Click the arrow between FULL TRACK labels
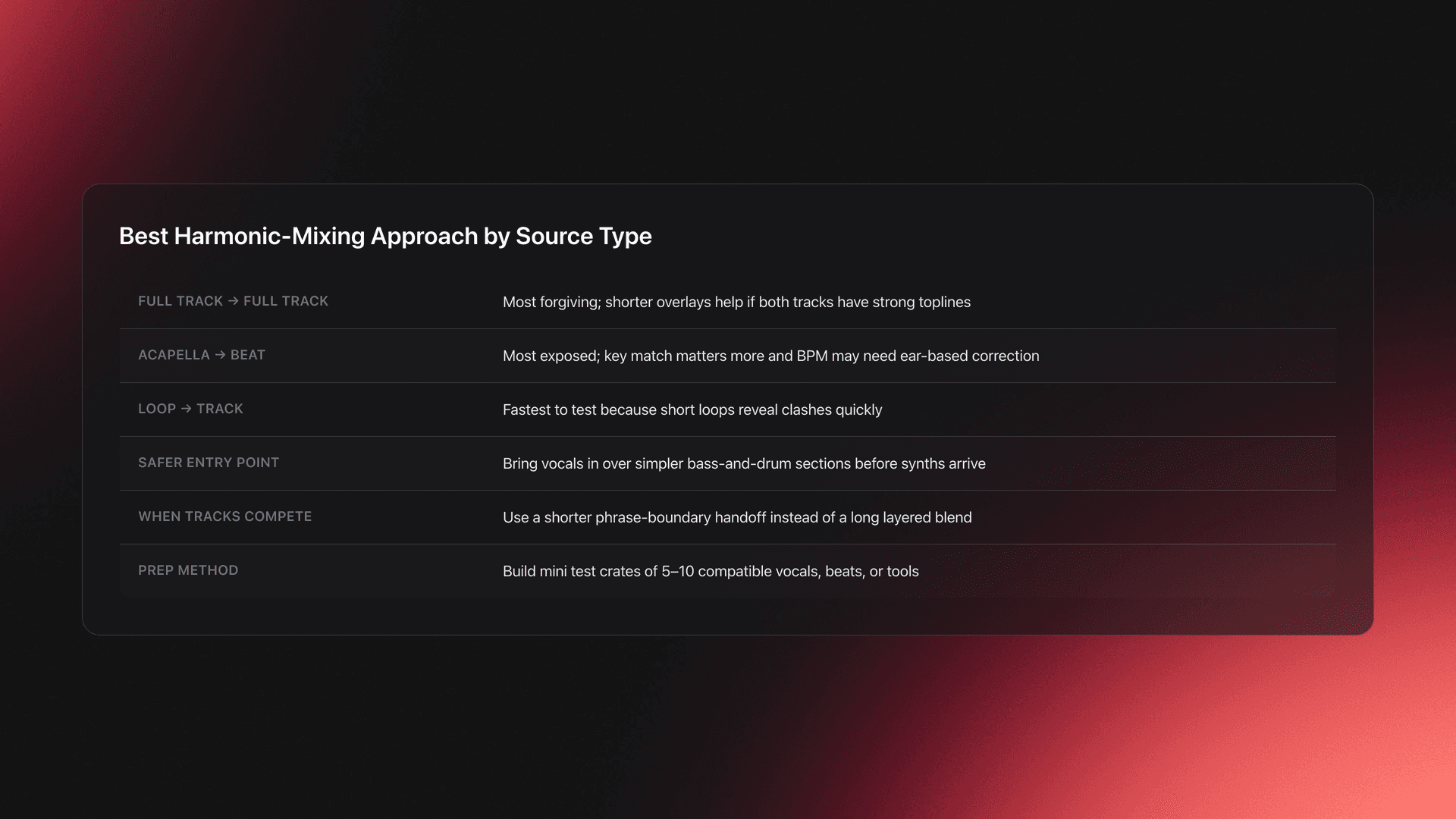The image size is (1456, 819). tap(234, 301)
